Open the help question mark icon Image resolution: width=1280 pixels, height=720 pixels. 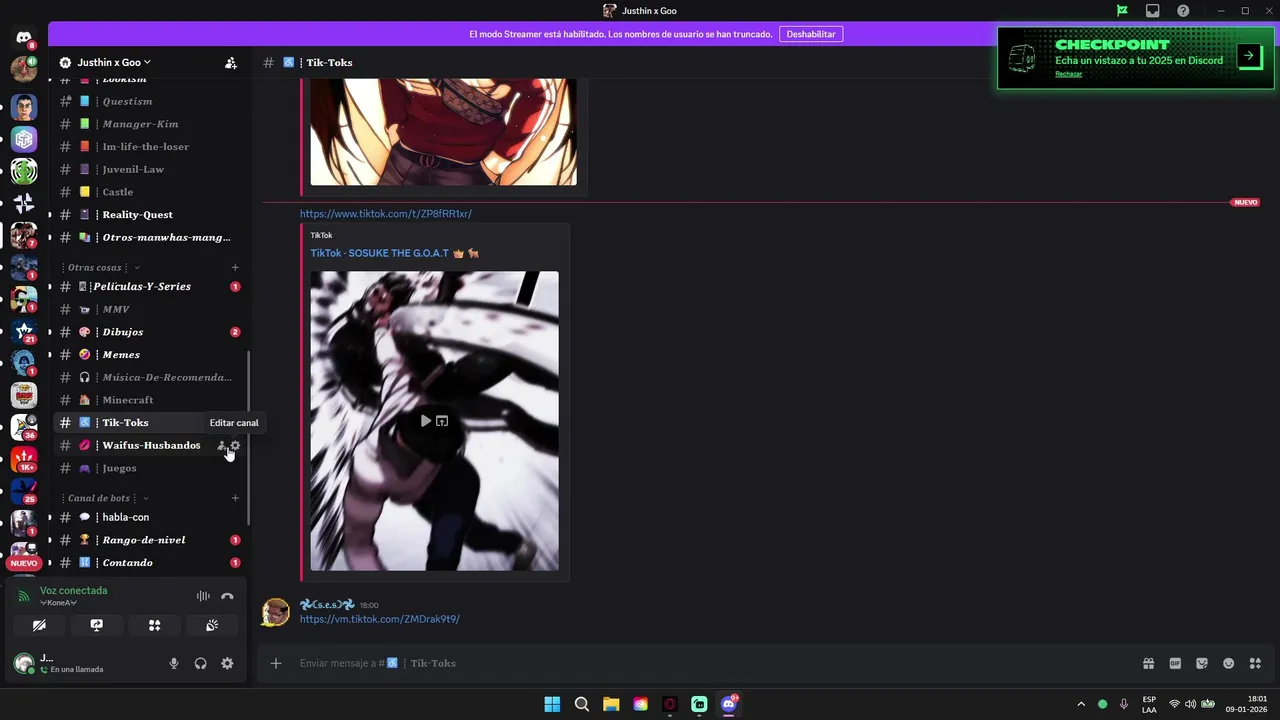(1183, 11)
